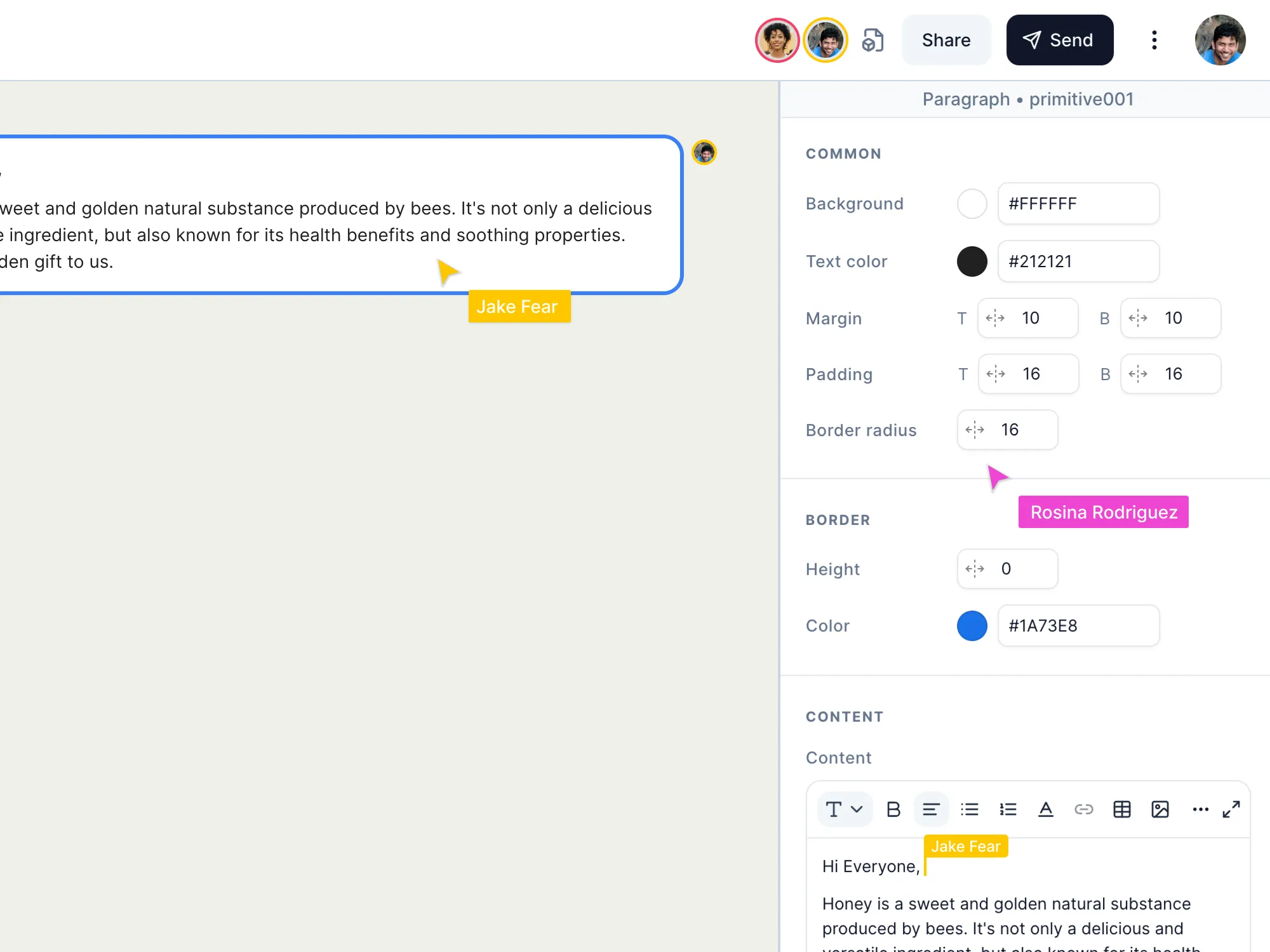Click the Background color circle swatch
The image size is (1270, 952).
972,204
